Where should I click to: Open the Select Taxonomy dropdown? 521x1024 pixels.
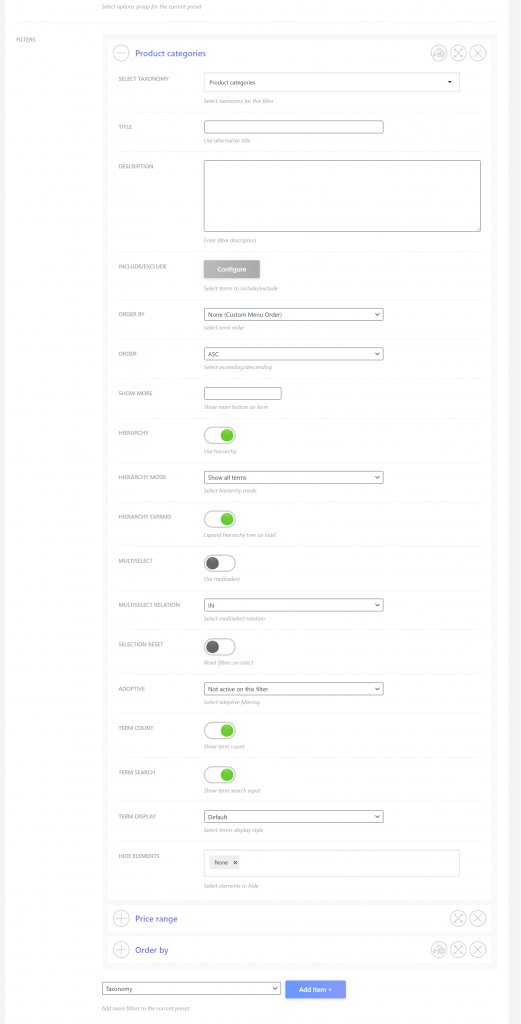pos(332,82)
